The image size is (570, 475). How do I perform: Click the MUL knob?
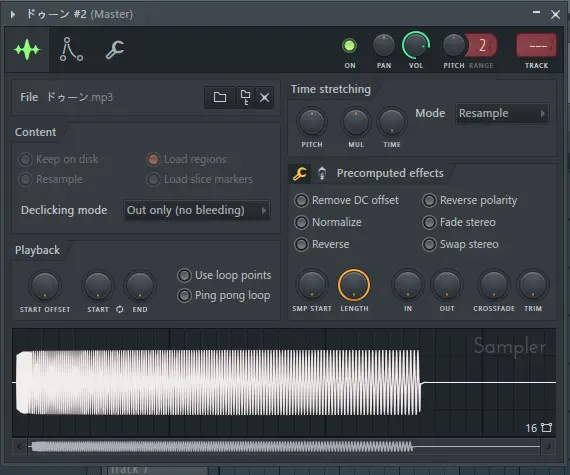[356, 122]
